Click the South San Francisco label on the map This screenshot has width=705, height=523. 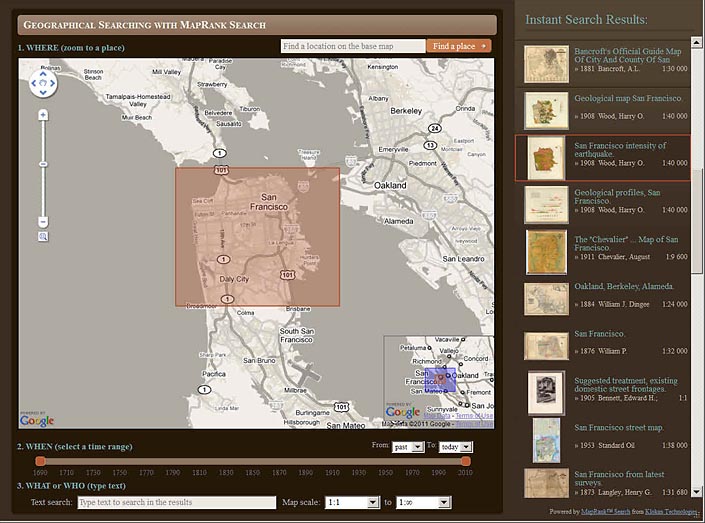tap(297, 335)
